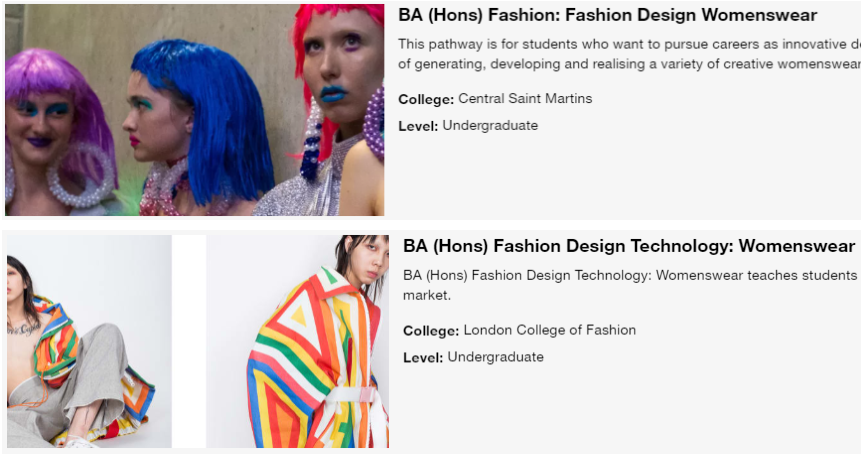
Task: Click Undergraduate level under London College of Fashion
Action: pos(495,357)
